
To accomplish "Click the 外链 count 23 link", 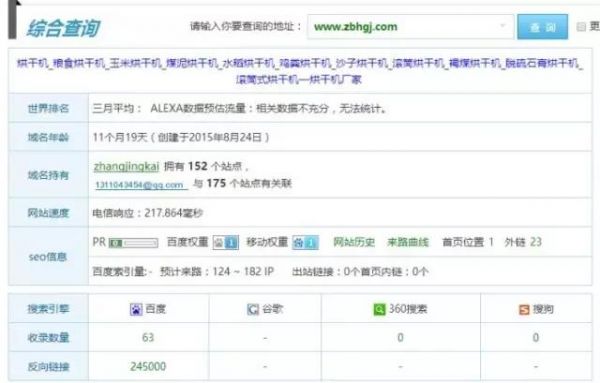I will click(536, 242).
